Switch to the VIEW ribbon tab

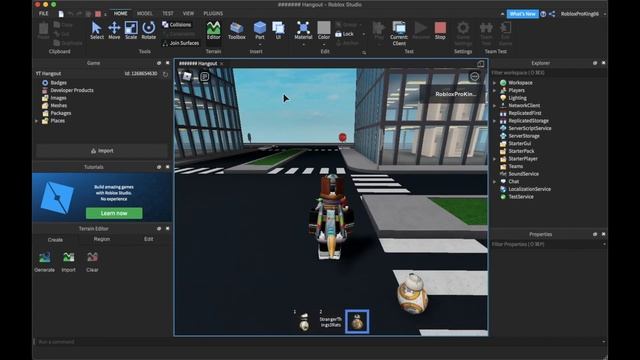click(188, 13)
